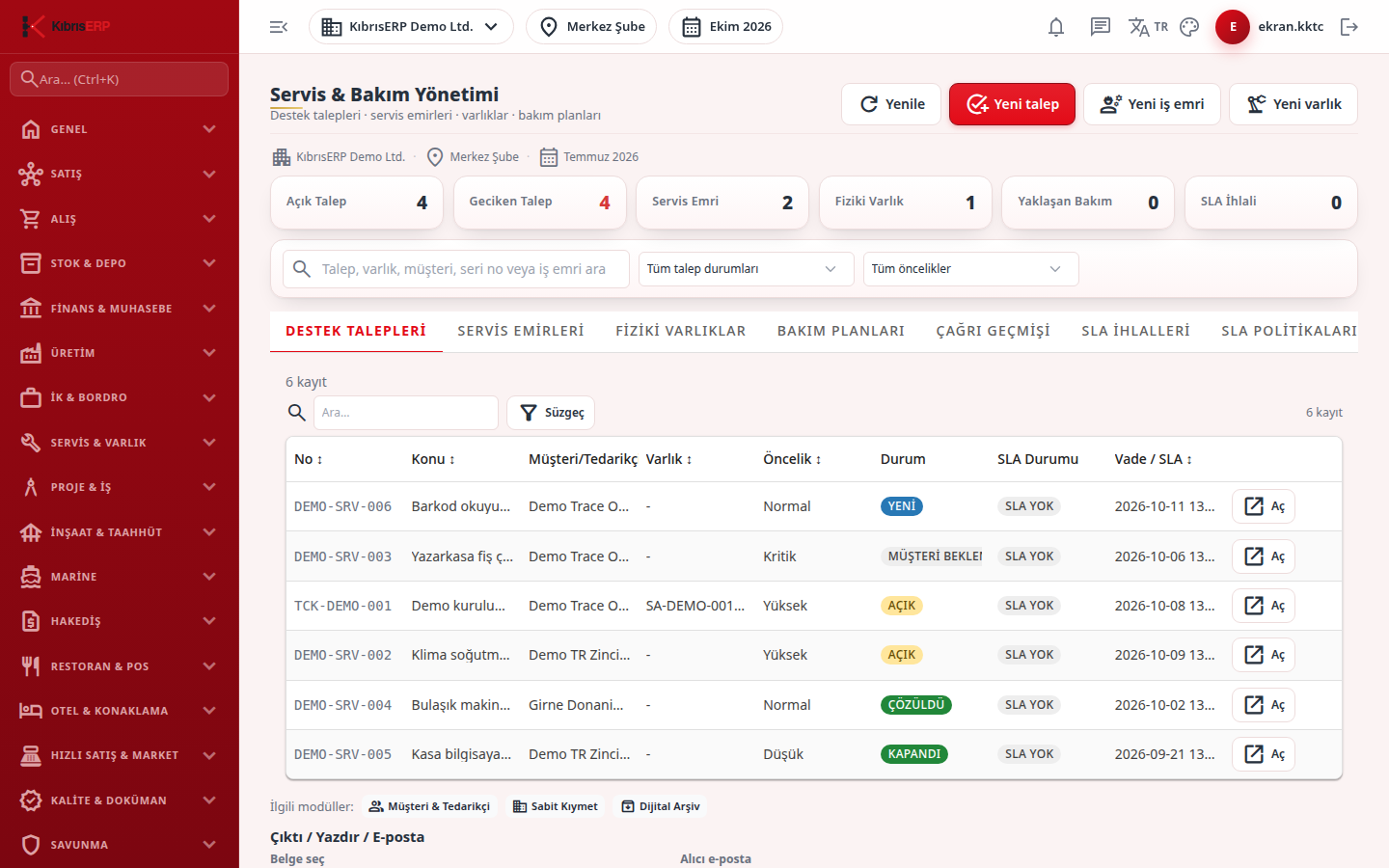The image size is (1389, 868).
Task: Open the Müşteri & Tedarikçi related module link
Action: [429, 806]
